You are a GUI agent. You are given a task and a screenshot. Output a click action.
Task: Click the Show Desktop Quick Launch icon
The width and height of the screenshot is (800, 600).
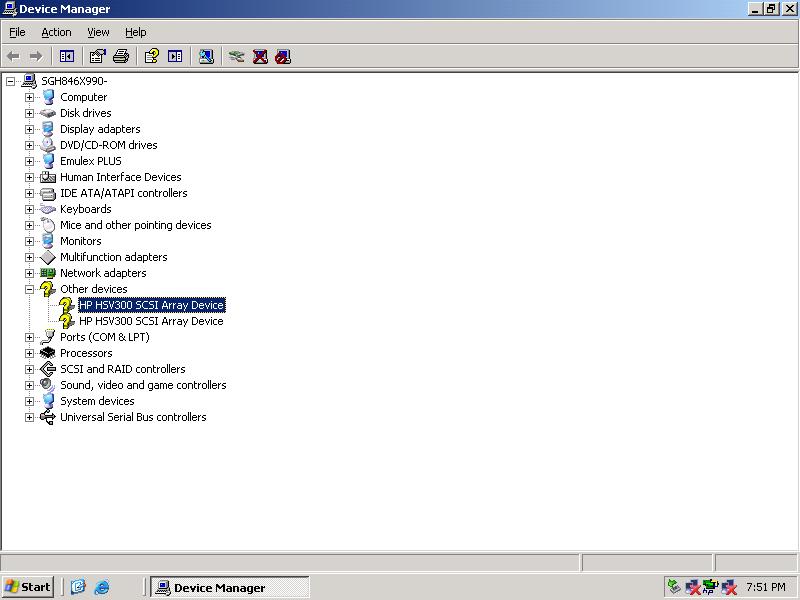tap(78, 587)
